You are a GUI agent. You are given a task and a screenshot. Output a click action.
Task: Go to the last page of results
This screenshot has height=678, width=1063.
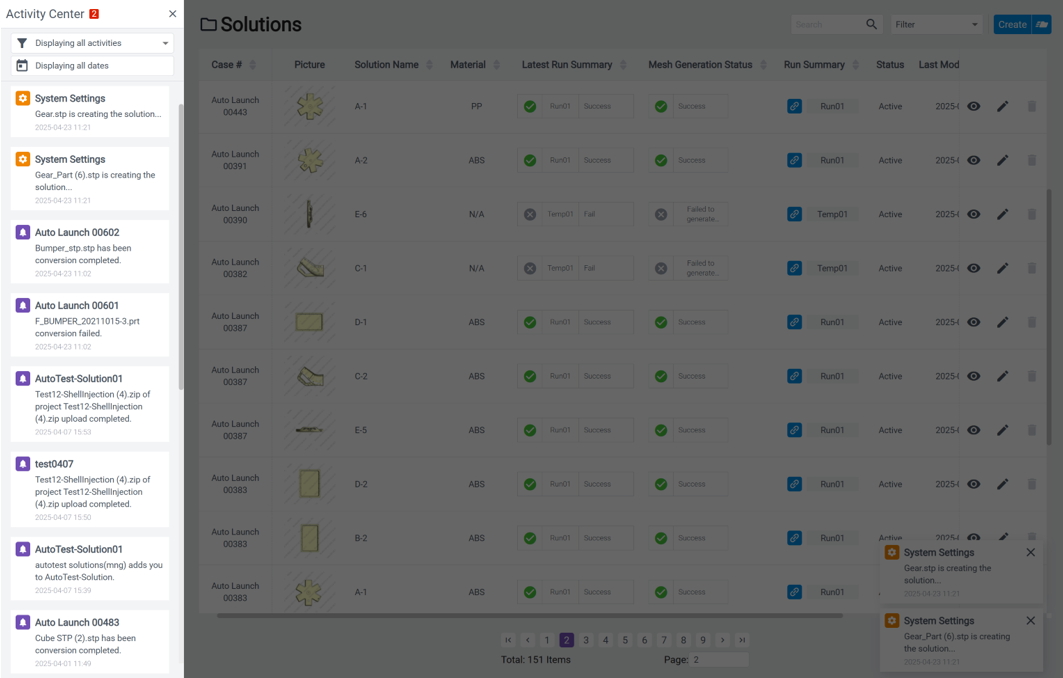742,640
